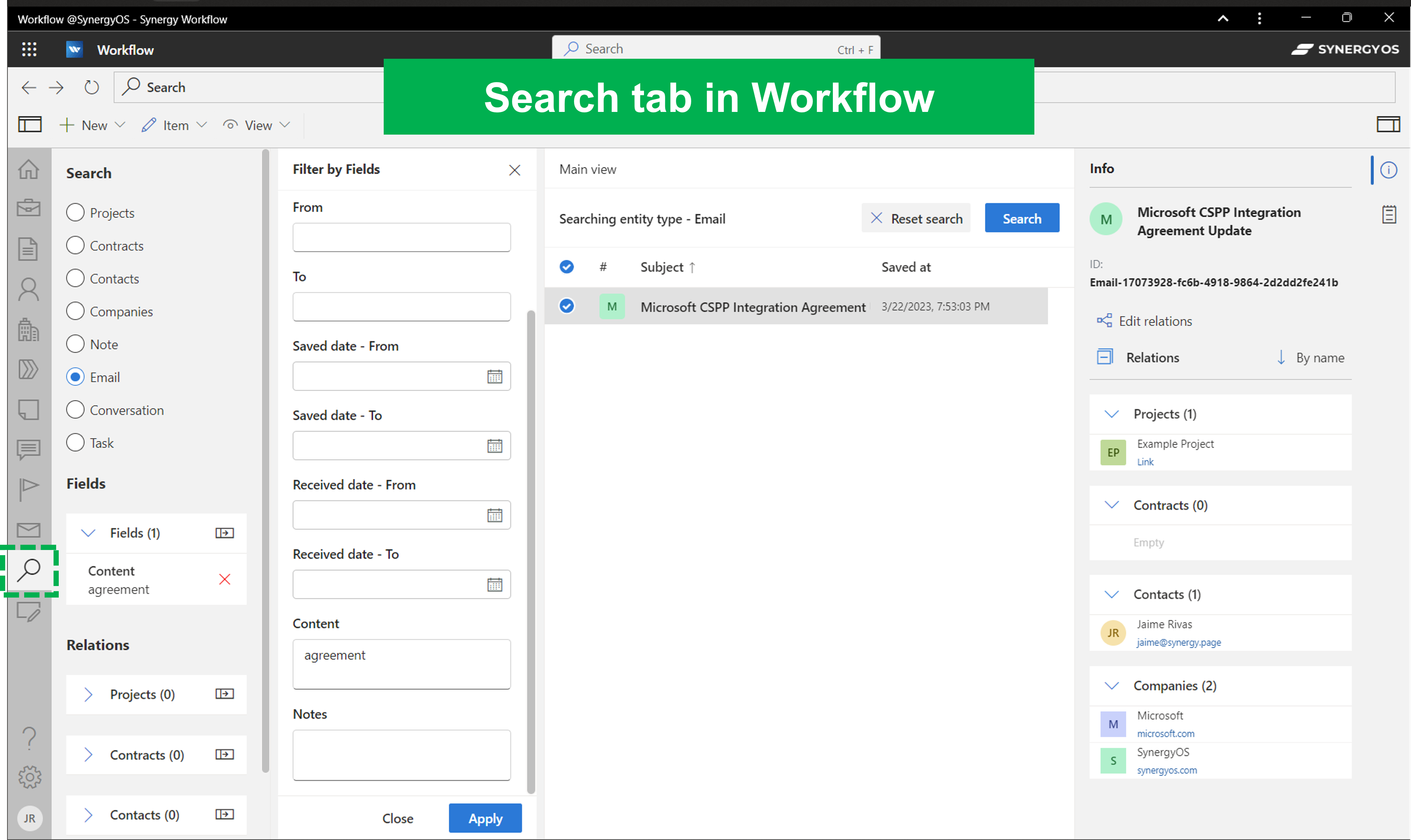Open Home from the sidebar
Image resolution: width=1411 pixels, height=840 pixels.
28,169
